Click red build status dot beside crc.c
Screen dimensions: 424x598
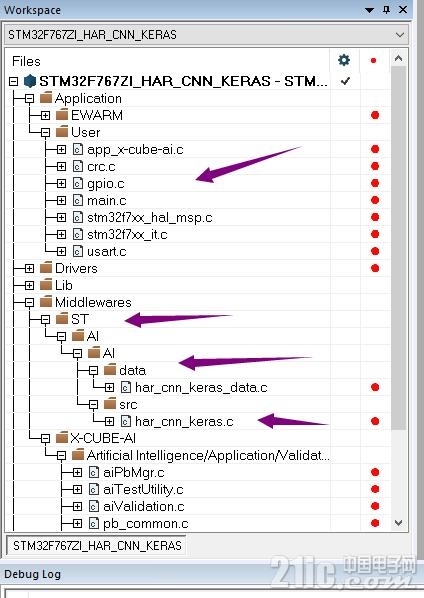(375, 166)
